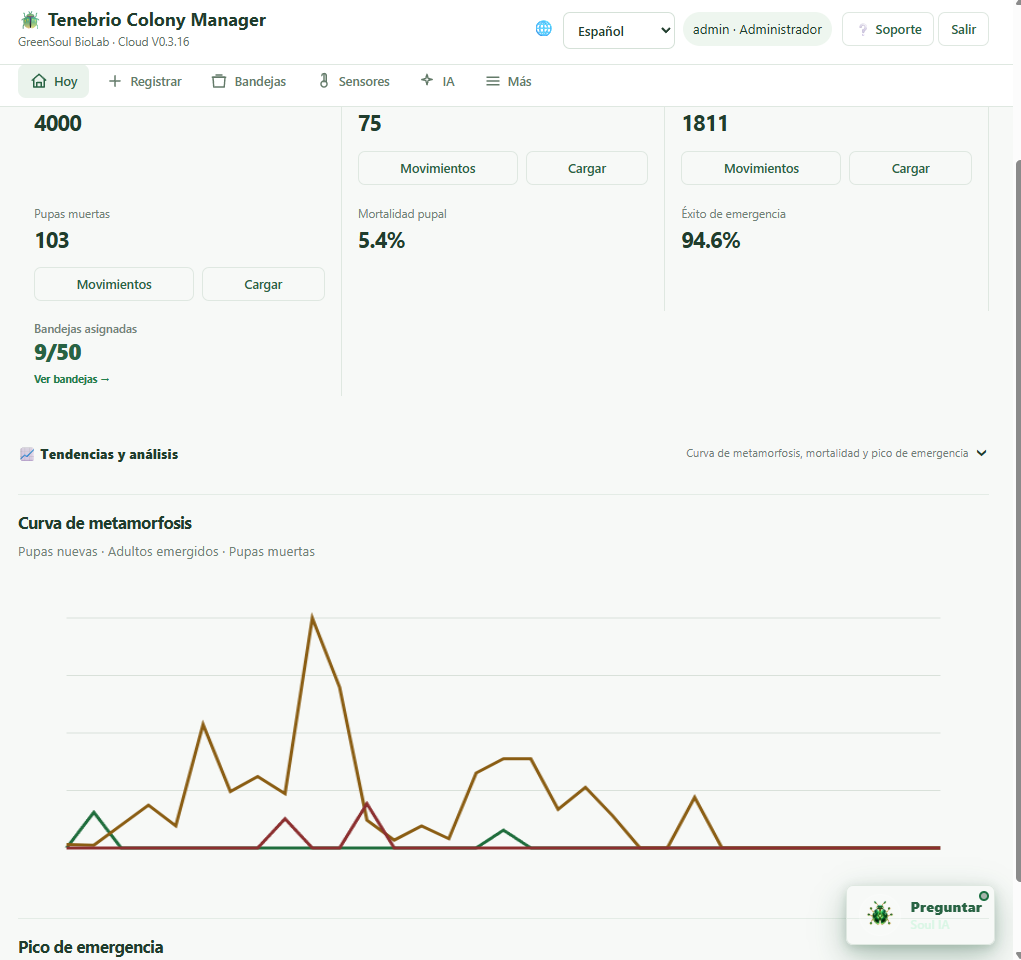The image size is (1021, 960).
Task: Open Soporte help button
Action: pyautogui.click(x=888, y=29)
